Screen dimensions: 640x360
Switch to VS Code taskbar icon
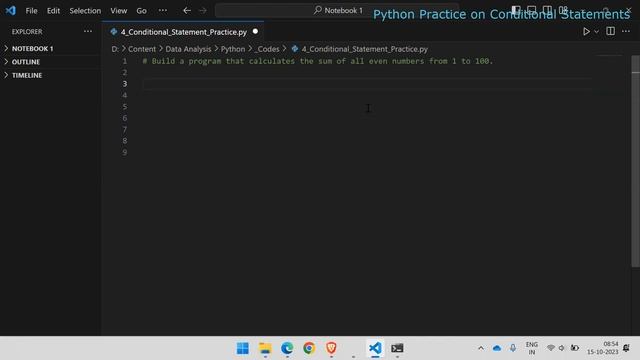point(375,348)
